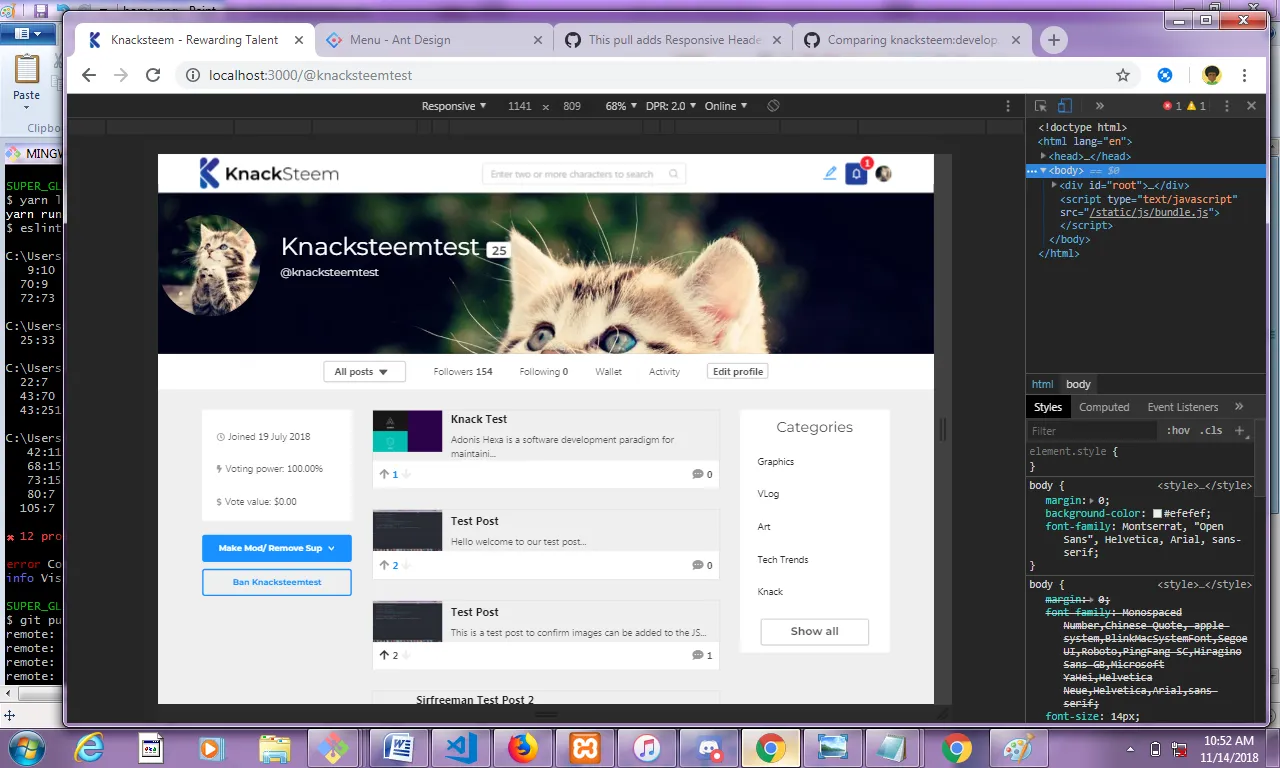1280x768 pixels.
Task: Open Firefox from the taskbar
Action: [523, 747]
